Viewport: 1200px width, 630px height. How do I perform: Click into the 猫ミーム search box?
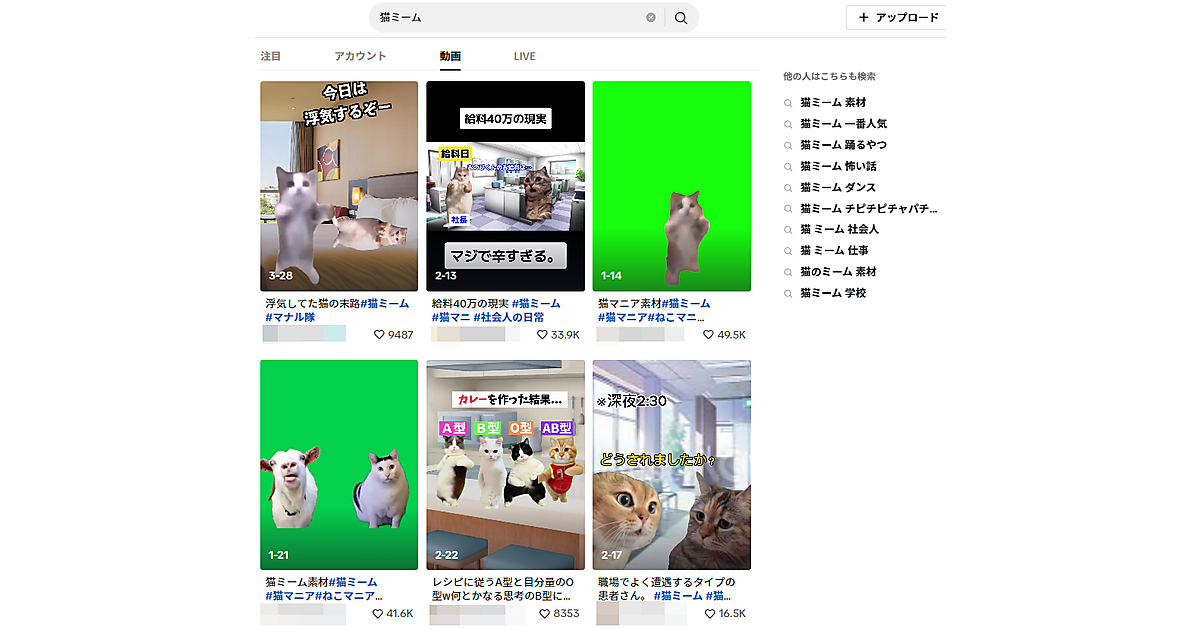coord(510,18)
